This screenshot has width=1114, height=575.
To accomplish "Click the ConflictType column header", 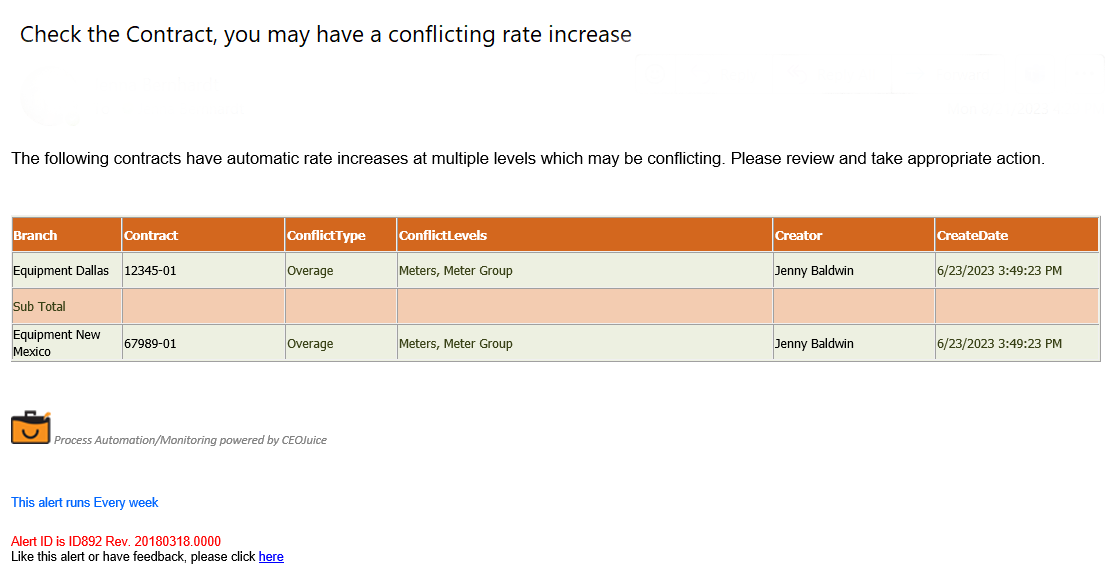I will (x=326, y=236).
